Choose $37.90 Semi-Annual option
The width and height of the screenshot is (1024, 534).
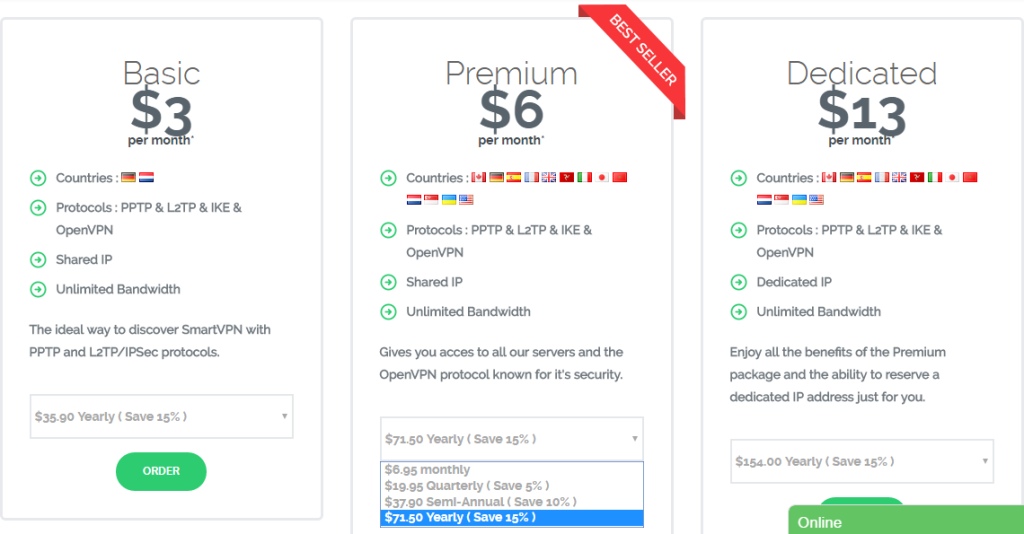pos(511,502)
